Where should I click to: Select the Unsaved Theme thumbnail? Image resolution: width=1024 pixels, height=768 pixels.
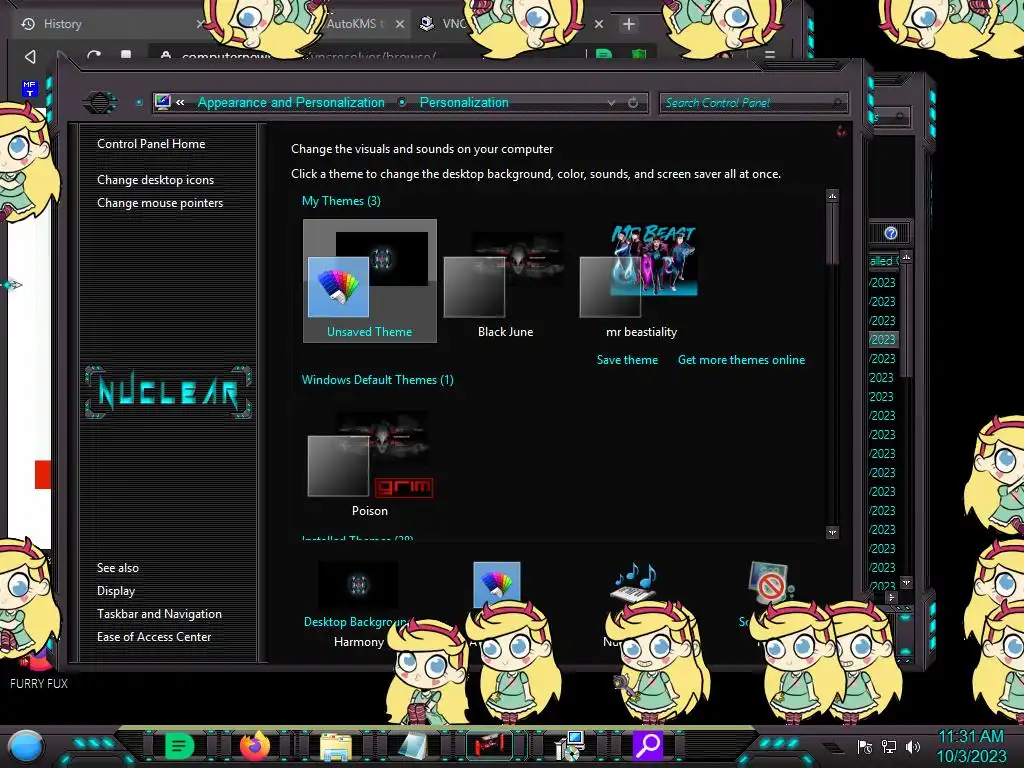point(370,281)
